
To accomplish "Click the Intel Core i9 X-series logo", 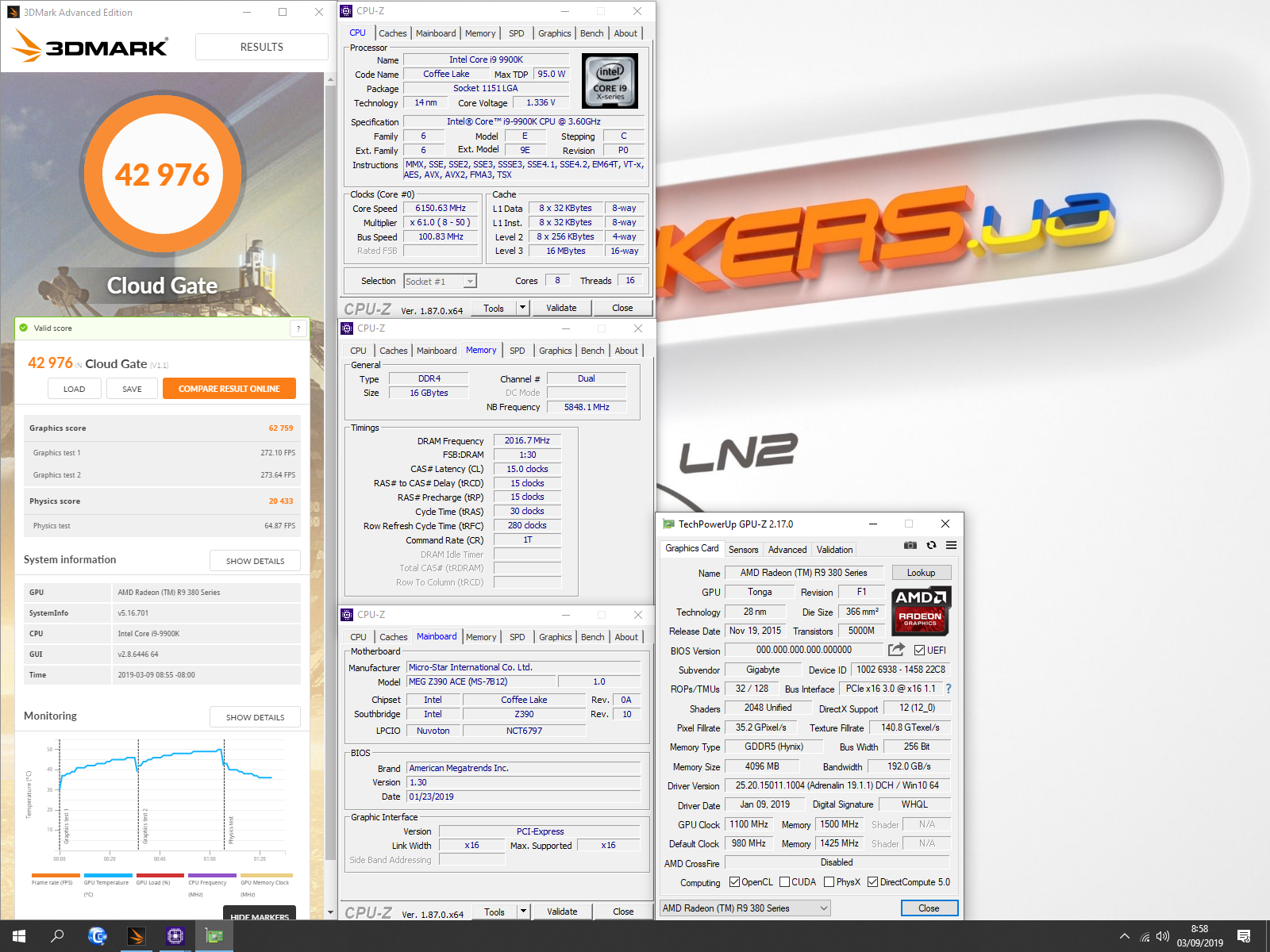I will (610, 81).
